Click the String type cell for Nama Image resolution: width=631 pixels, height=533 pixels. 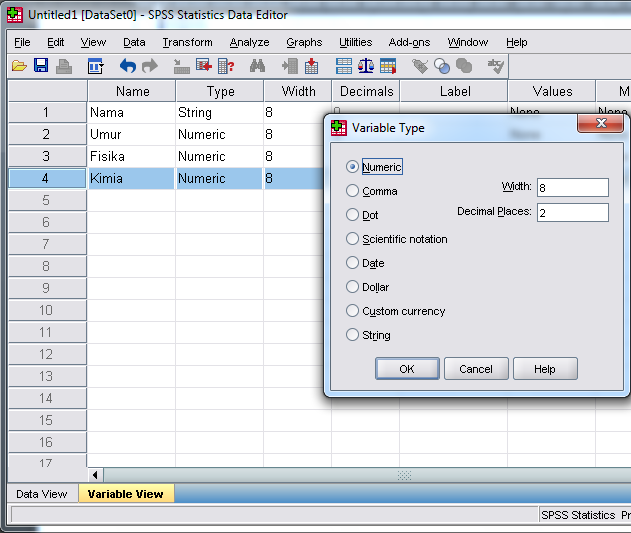tap(220, 112)
